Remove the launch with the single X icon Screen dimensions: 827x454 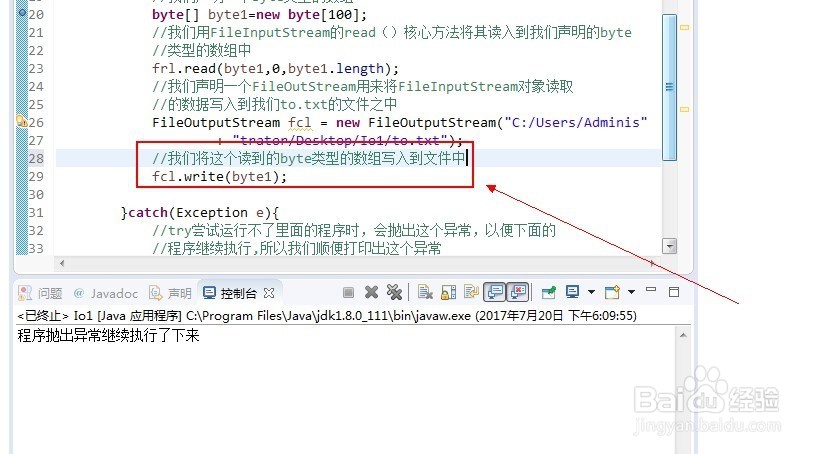point(371,292)
